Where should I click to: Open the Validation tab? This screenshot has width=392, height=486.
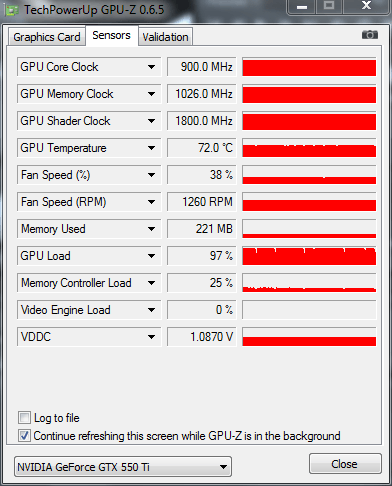click(x=165, y=37)
